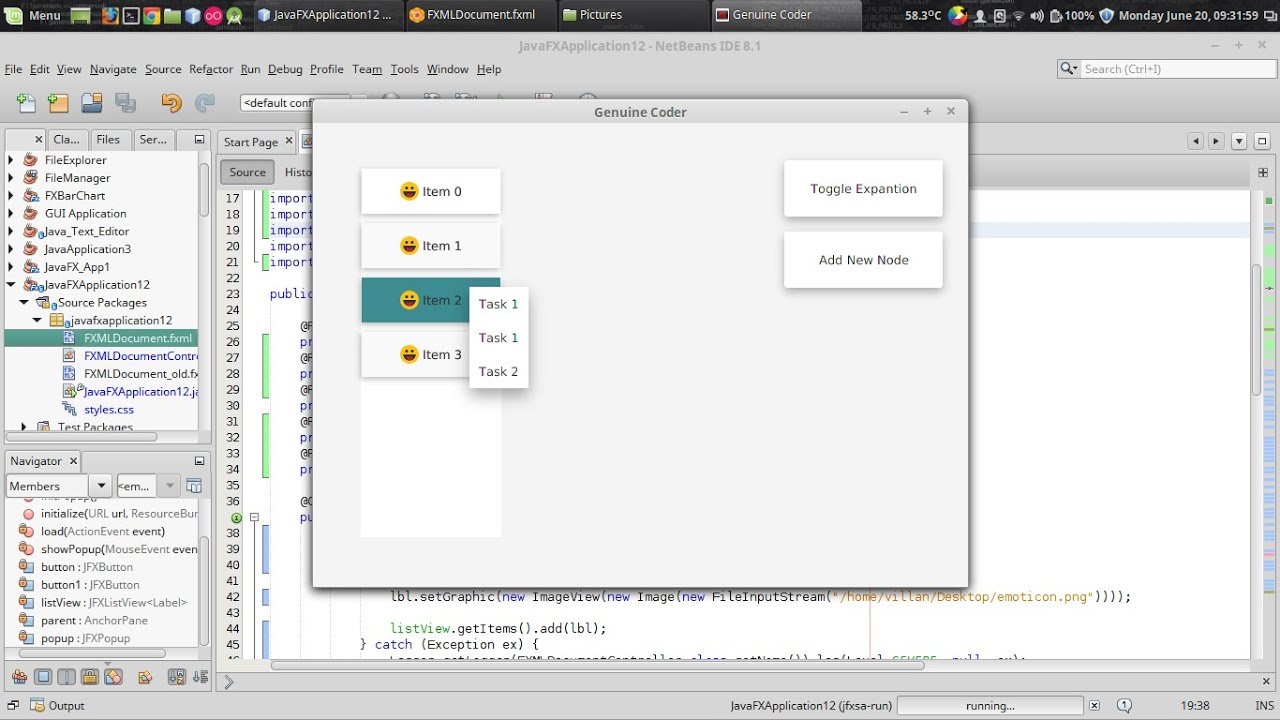Image resolution: width=1280 pixels, height=720 pixels.
Task: Choose Task 2 in the popup
Action: click(498, 371)
